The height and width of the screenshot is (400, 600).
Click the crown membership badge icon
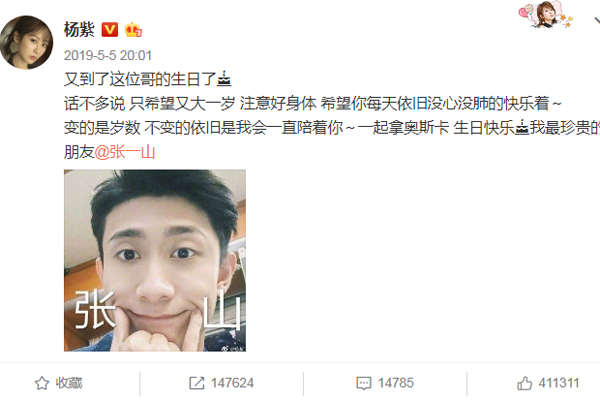click(x=133, y=29)
